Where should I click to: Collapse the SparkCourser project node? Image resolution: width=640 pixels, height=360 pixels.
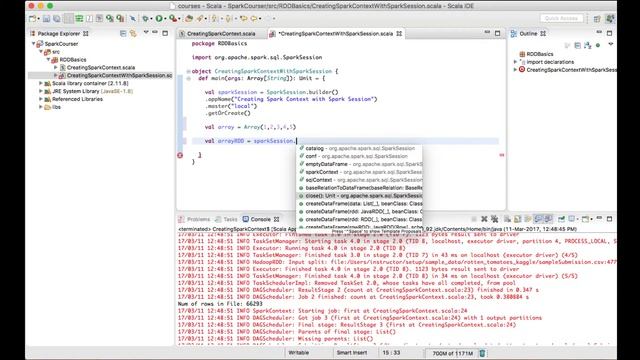33,44
